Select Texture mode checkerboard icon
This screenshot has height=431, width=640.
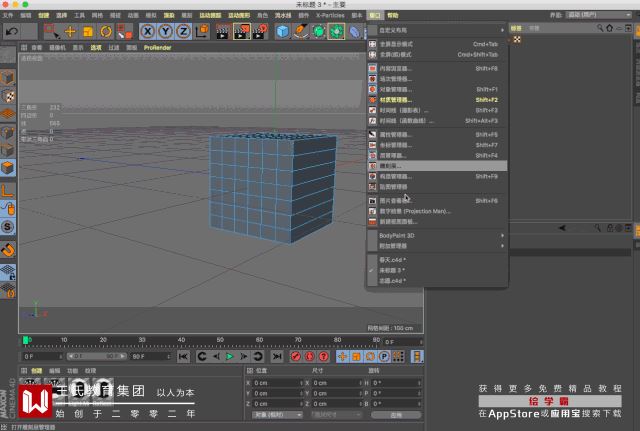tap(8, 96)
